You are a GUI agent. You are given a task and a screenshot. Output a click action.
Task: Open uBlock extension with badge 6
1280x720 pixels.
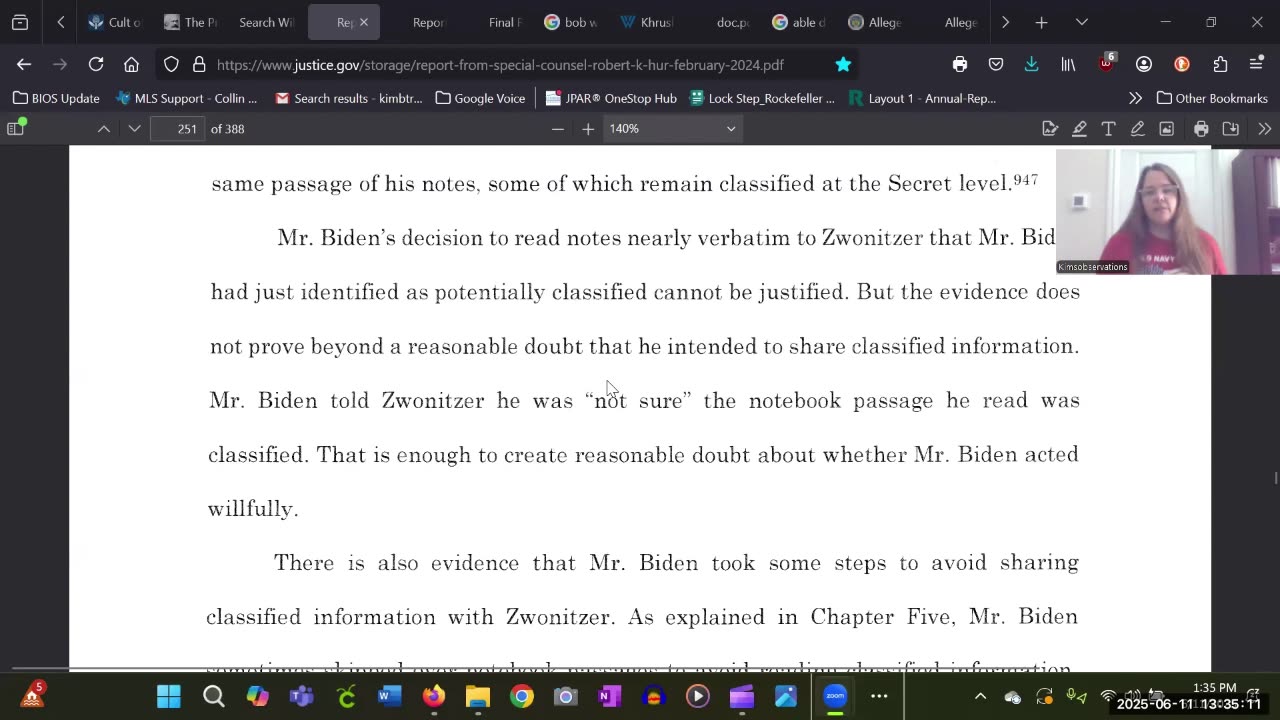tap(1106, 63)
